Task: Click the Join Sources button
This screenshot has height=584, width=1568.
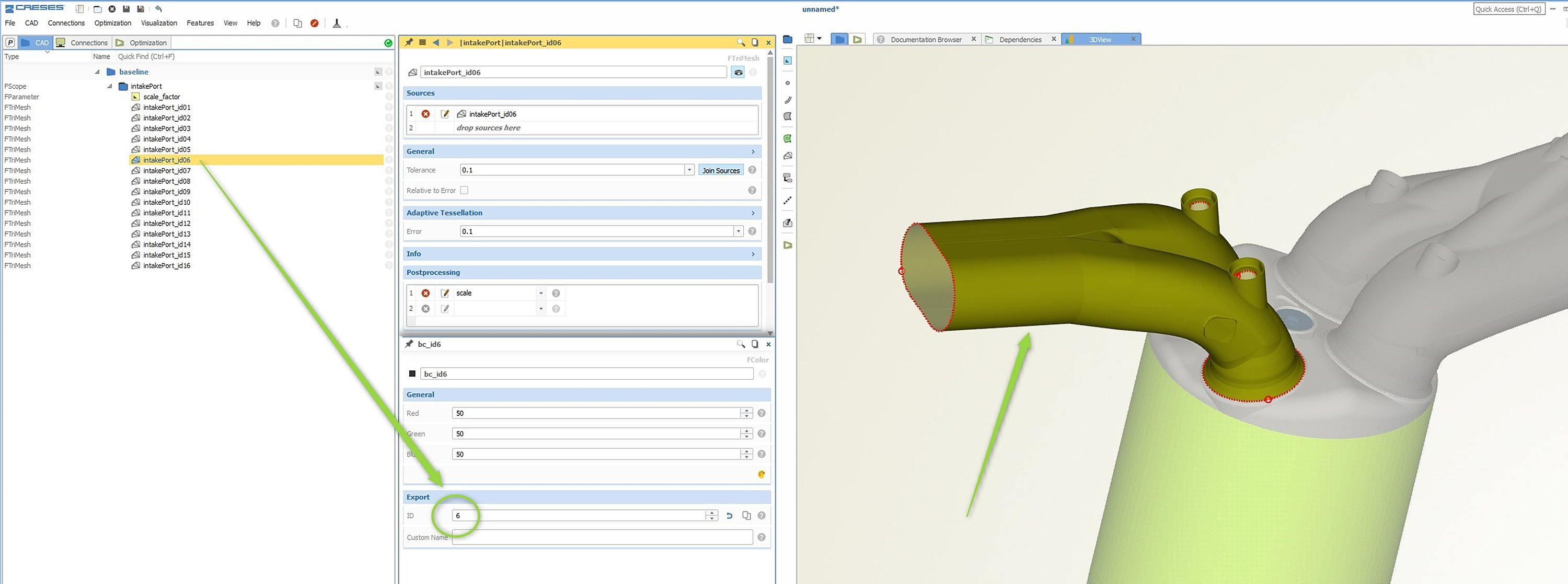Action: tap(721, 170)
